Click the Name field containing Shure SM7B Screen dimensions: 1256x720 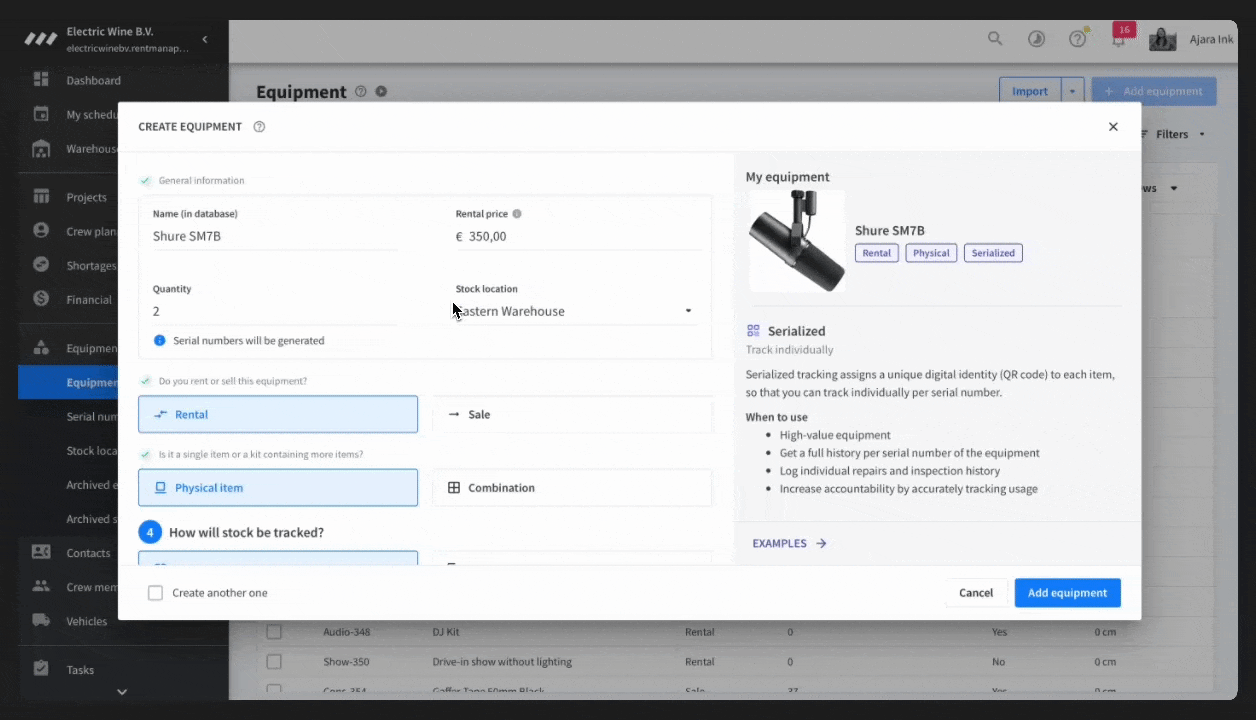point(275,236)
